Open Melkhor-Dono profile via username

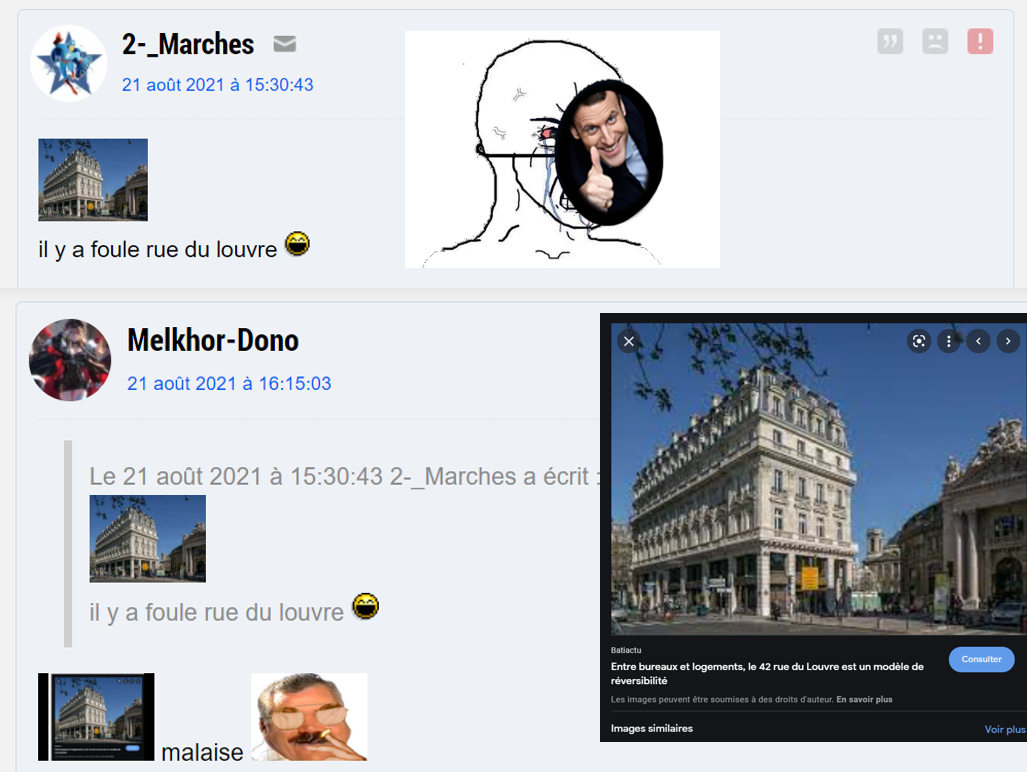(213, 340)
